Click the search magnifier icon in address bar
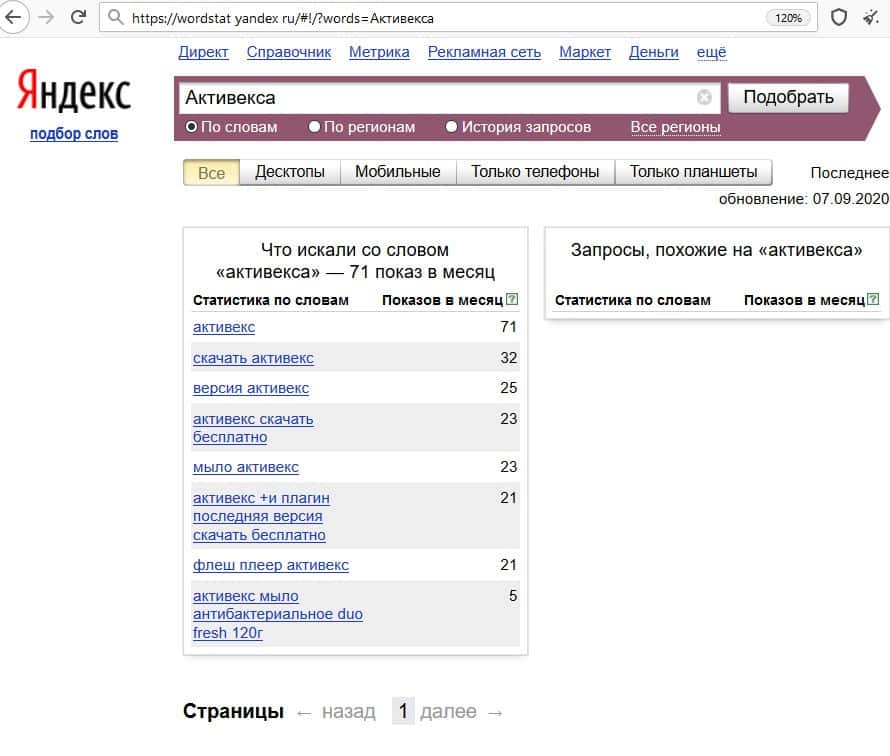Image resolution: width=890 pixels, height=756 pixels. 116,18
